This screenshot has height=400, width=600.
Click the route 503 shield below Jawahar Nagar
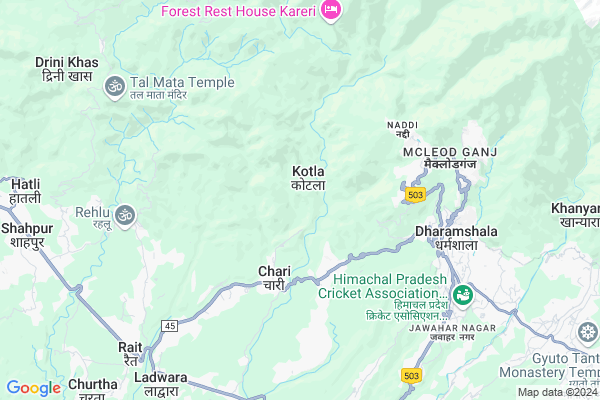[411, 375]
